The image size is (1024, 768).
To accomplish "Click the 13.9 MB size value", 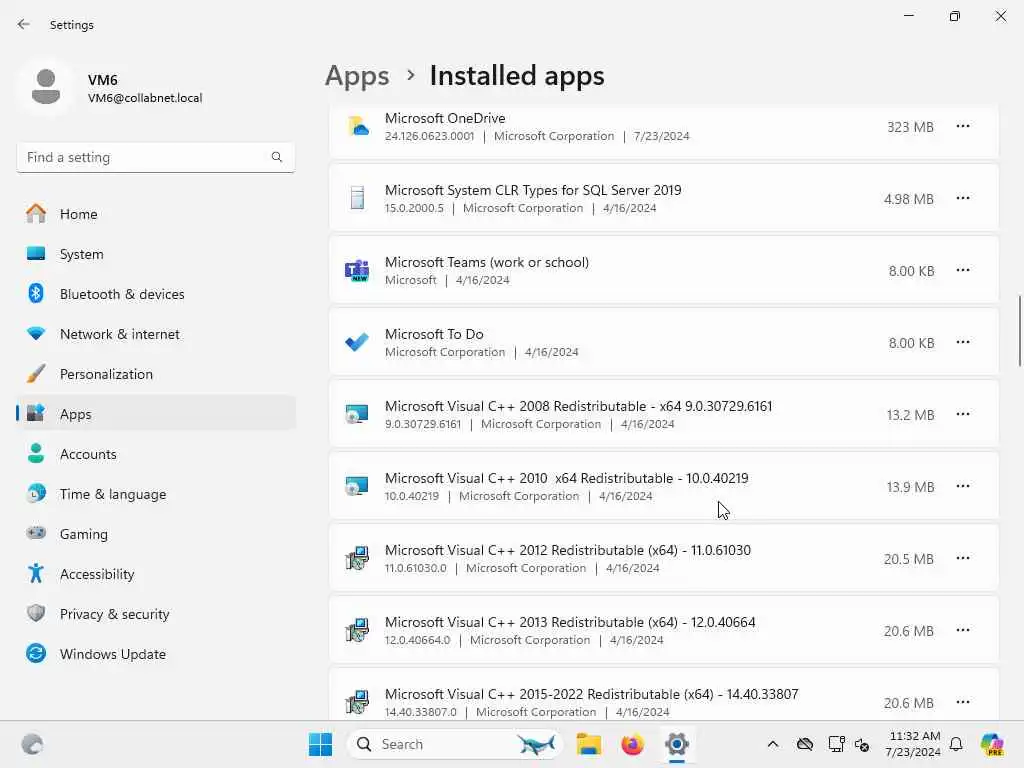I will click(910, 487).
